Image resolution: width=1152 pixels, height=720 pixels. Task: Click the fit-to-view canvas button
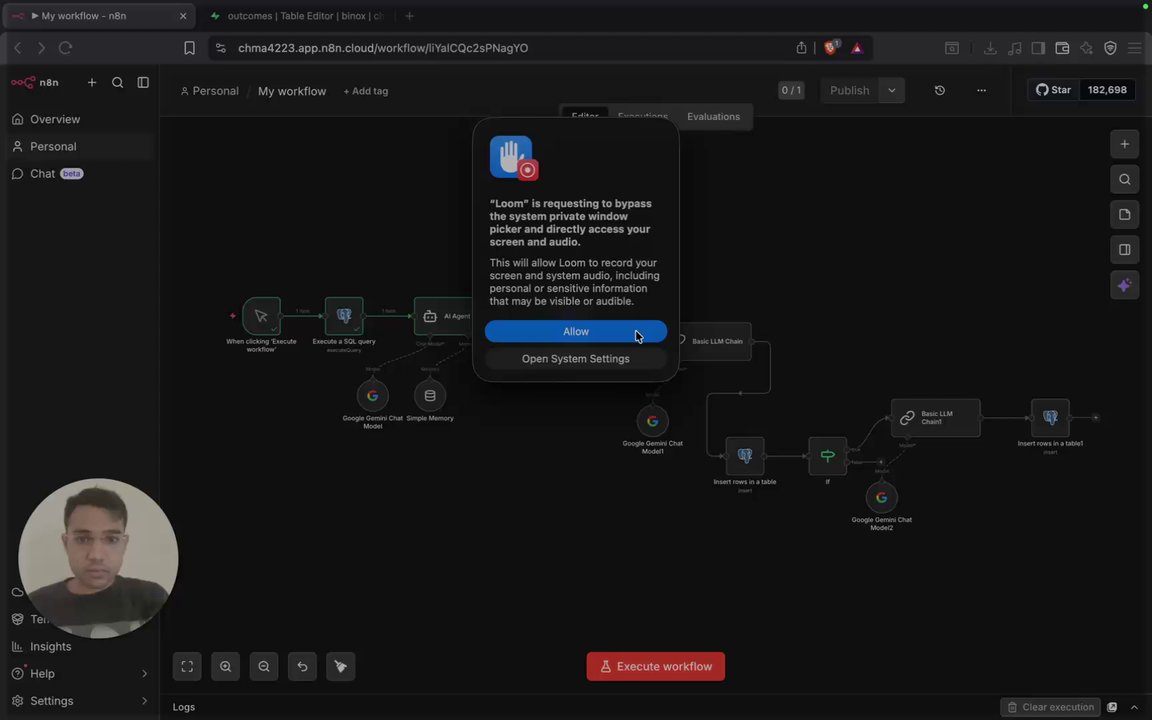[x=187, y=666]
